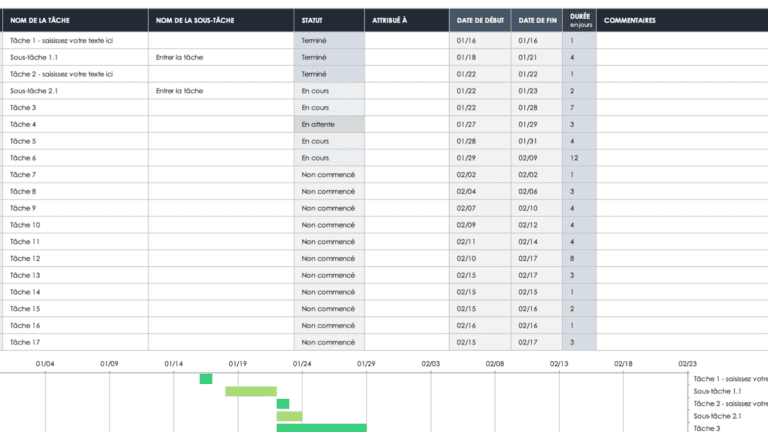
Task: Select the Tâche 9 name cell
Action: [75, 208]
